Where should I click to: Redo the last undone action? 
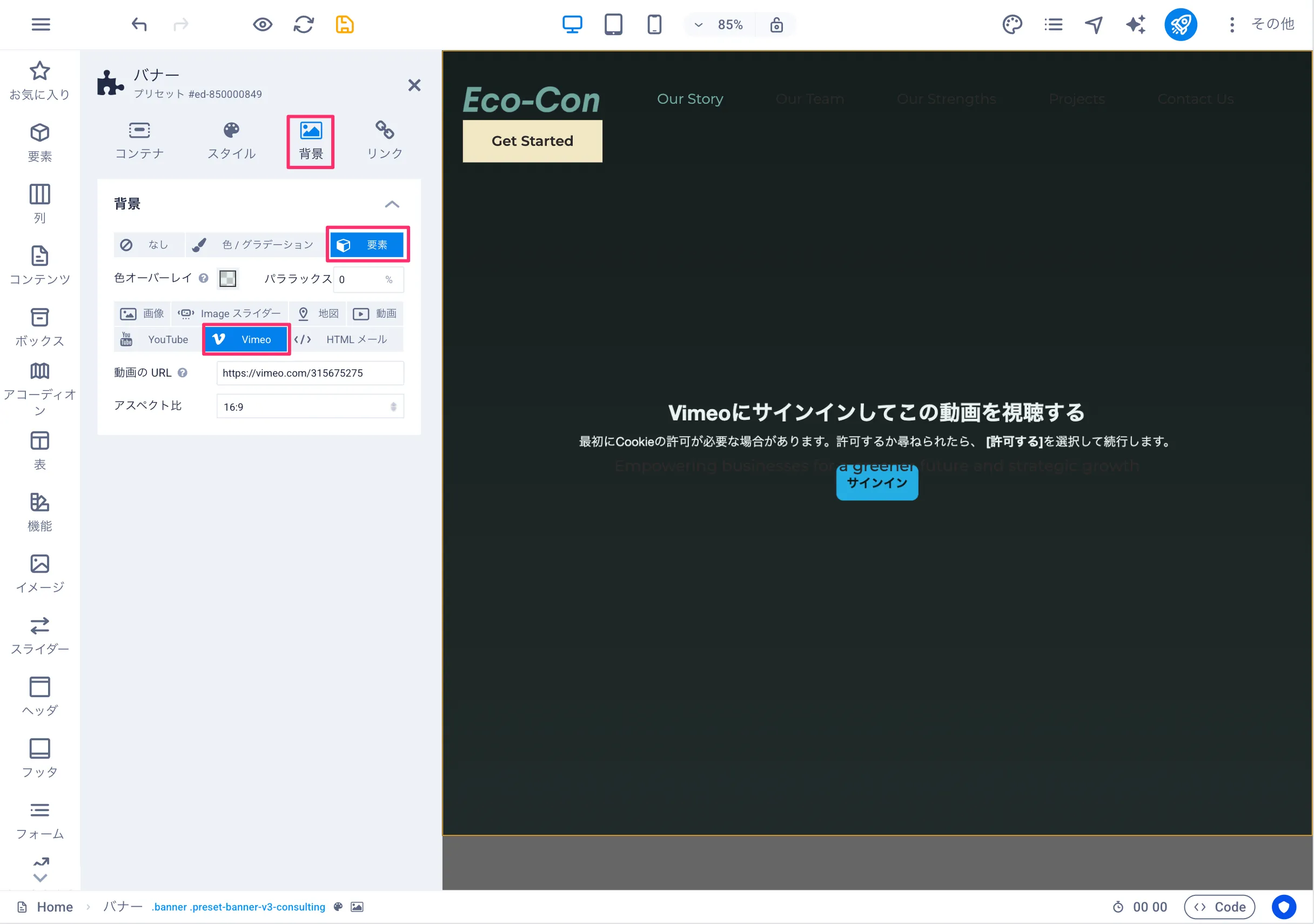[181, 25]
